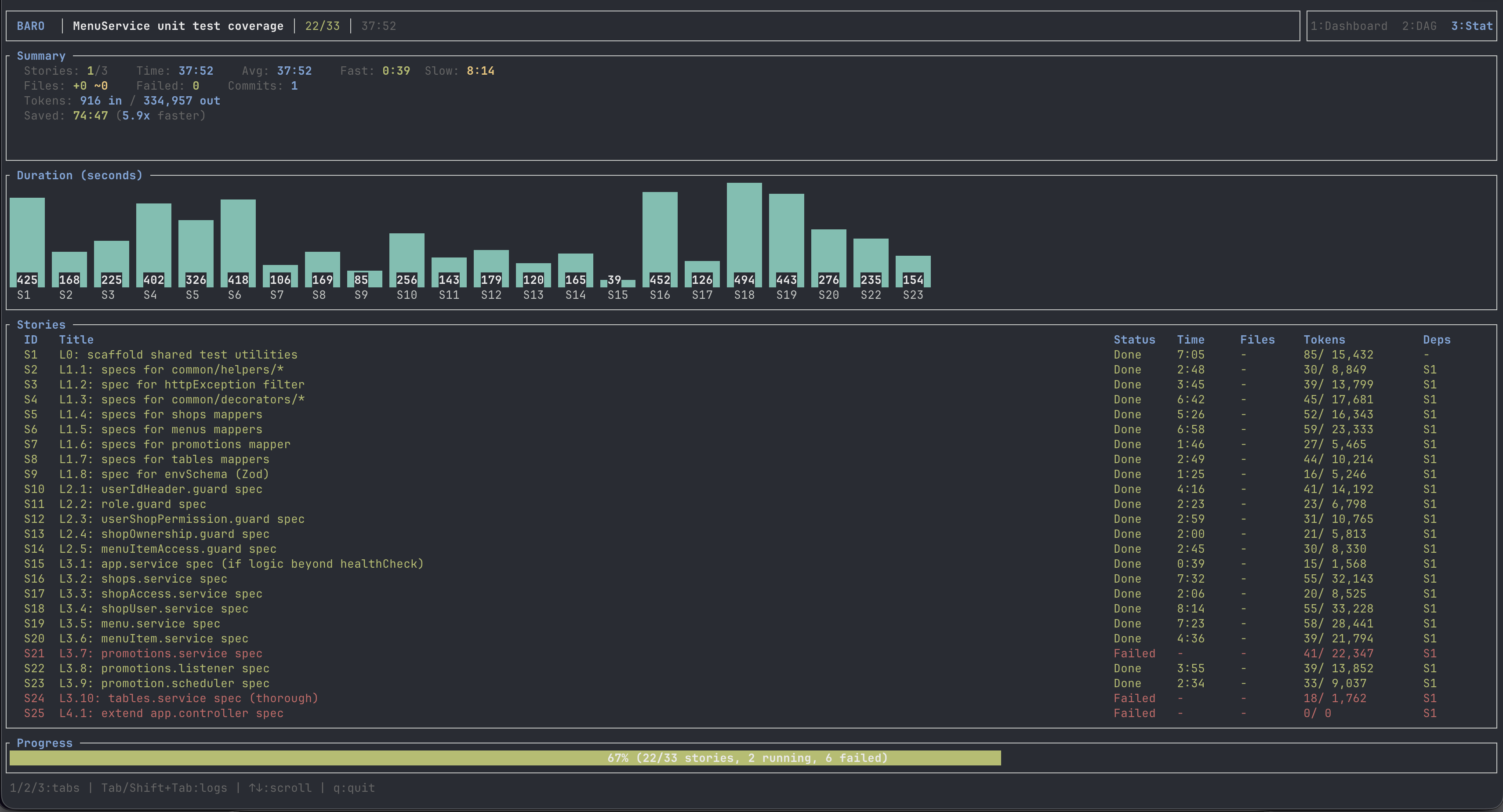
Task: Click the S23 duration bar labeled 154
Action: (913, 271)
